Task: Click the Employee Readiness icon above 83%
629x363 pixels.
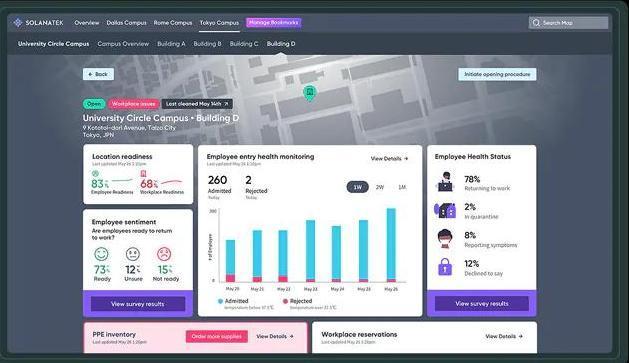Action: (x=95, y=174)
